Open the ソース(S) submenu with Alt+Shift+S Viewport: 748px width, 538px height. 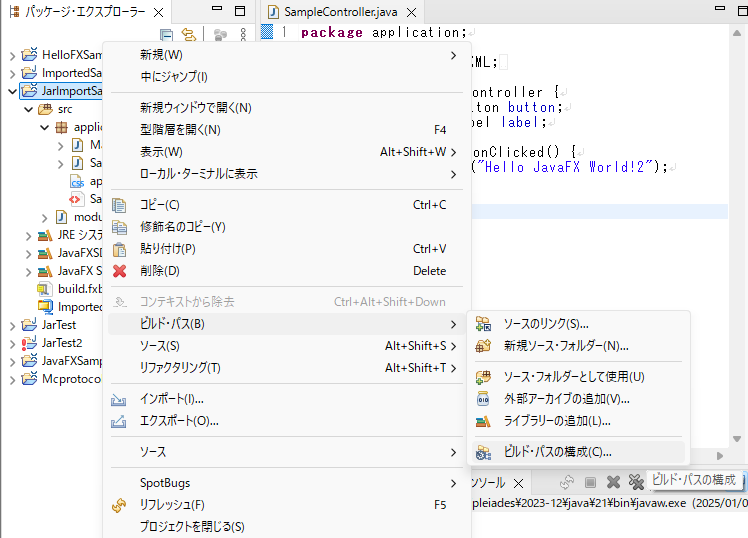click(x=286, y=346)
